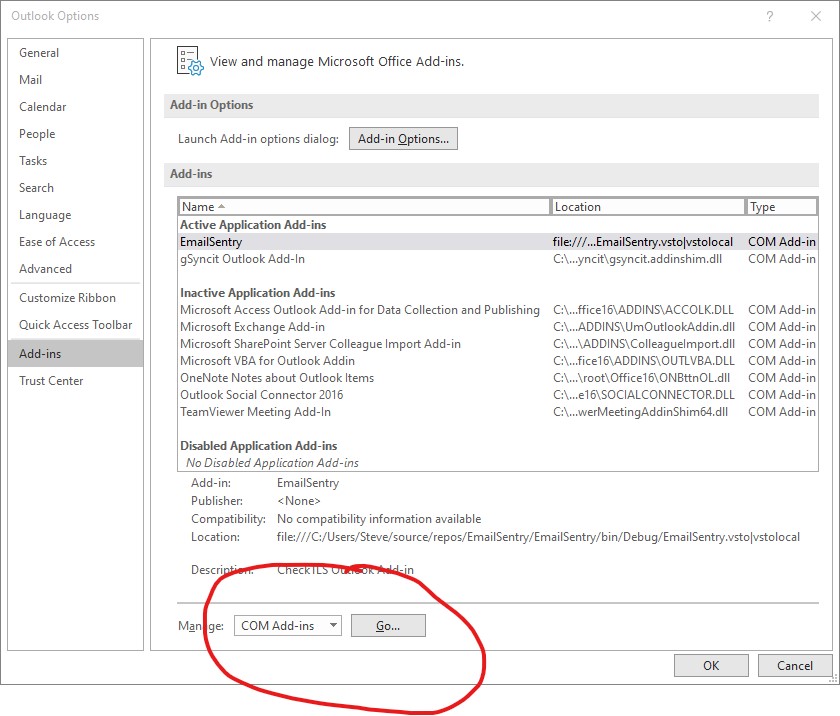Cancel the Outlook Options dialog
The height and width of the screenshot is (716, 840).
coord(795,666)
